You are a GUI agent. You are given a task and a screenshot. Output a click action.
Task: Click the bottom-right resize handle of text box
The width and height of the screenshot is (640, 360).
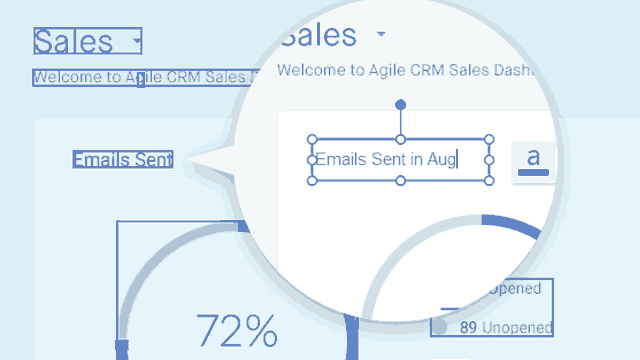tap(489, 180)
